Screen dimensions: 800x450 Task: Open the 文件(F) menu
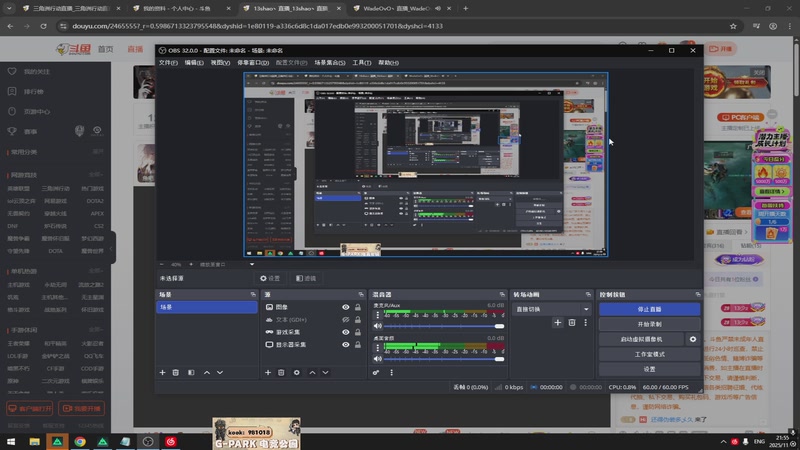click(168, 63)
